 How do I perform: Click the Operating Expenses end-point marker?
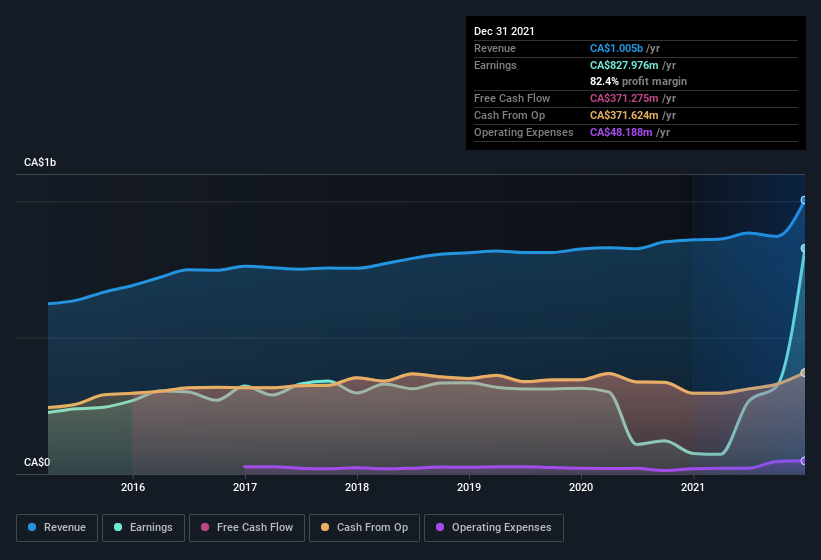point(804,461)
